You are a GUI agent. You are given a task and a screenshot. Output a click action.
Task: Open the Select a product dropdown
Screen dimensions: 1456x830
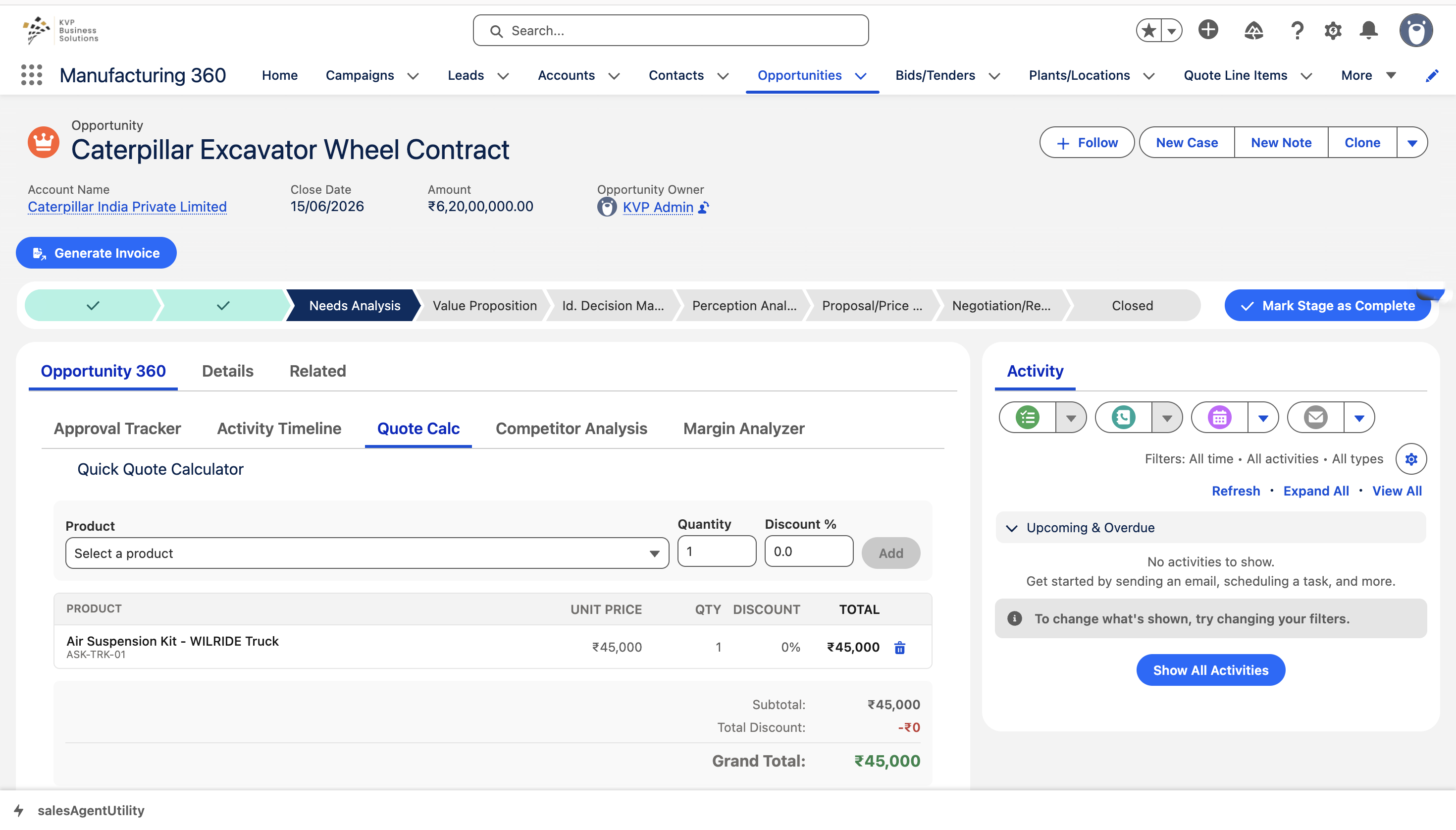click(367, 553)
